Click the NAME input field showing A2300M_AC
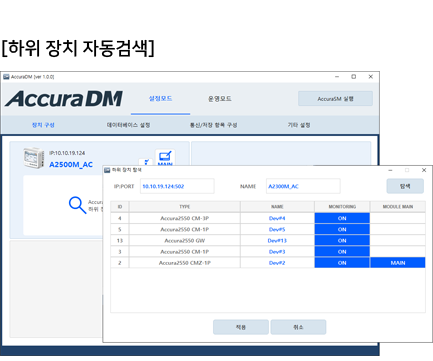Viewport: 433px width, 361px height. pos(303,186)
